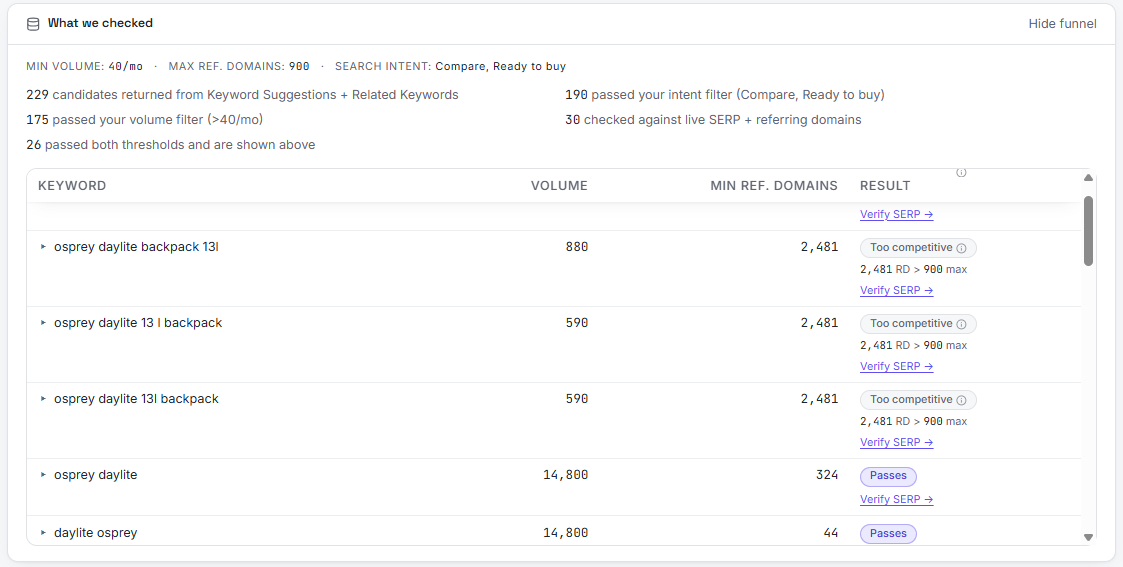
Task: Click volume 590 for osprey daylite 13 l backpack
Action: (577, 323)
